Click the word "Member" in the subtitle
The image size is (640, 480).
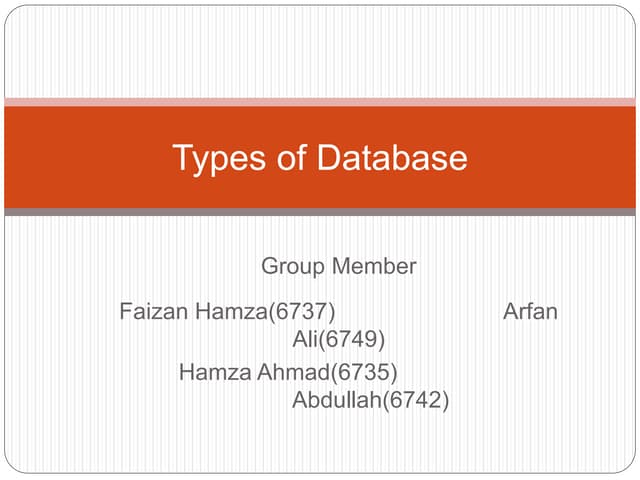(373, 267)
